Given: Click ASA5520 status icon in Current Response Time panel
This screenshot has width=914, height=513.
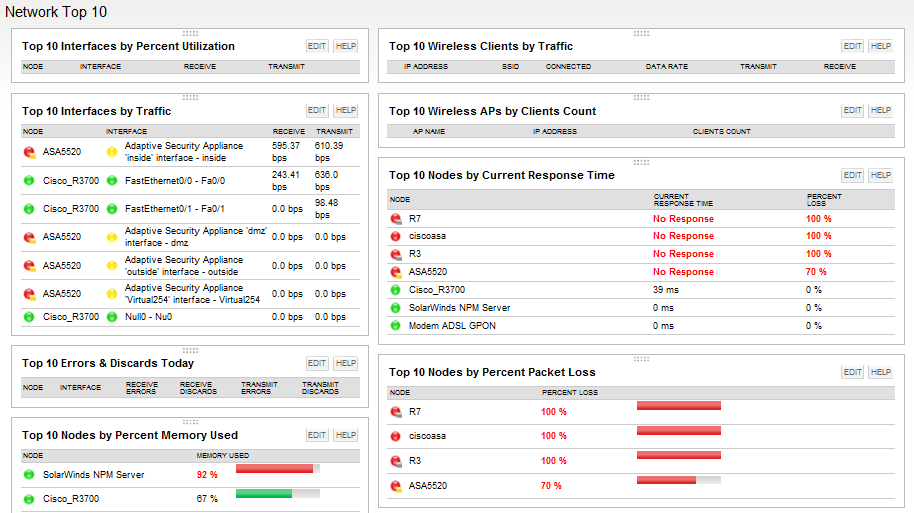Looking at the screenshot, I should click(x=396, y=272).
